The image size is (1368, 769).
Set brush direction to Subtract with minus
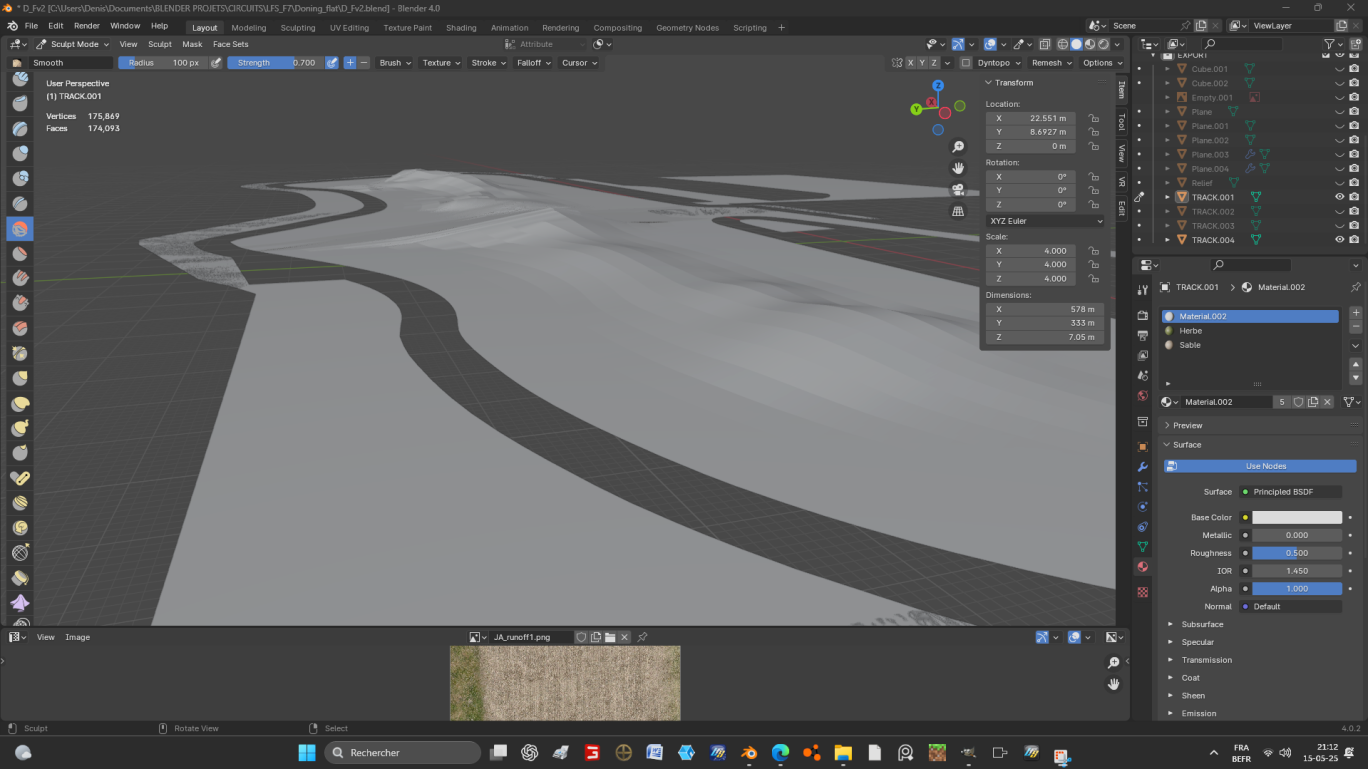tap(364, 63)
